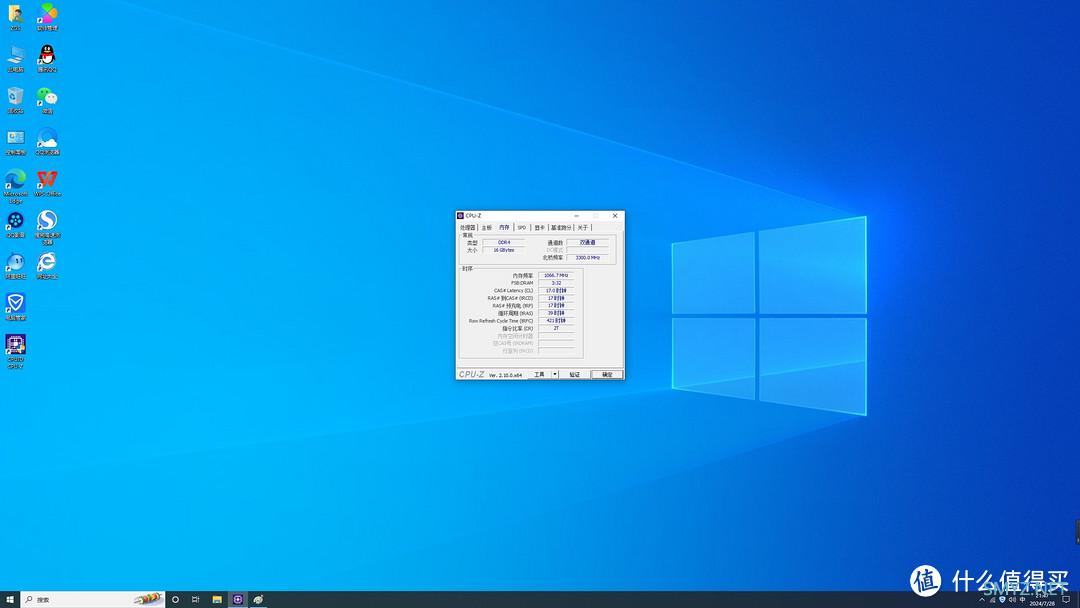
Task: Open the QQ Video film-reel icon
Action: [x=15, y=224]
